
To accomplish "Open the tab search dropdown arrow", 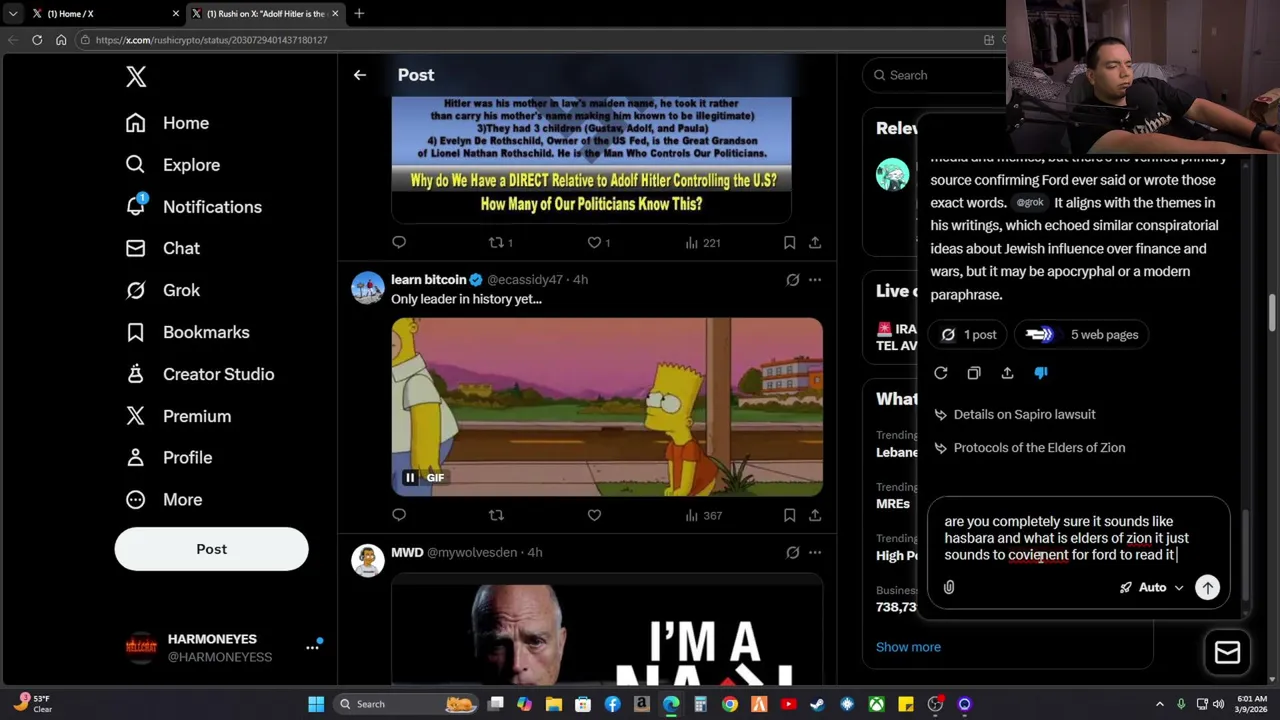I will [13, 14].
